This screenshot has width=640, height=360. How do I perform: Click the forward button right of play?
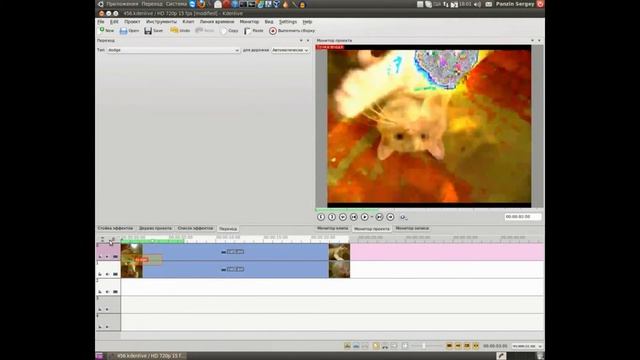click(379, 217)
